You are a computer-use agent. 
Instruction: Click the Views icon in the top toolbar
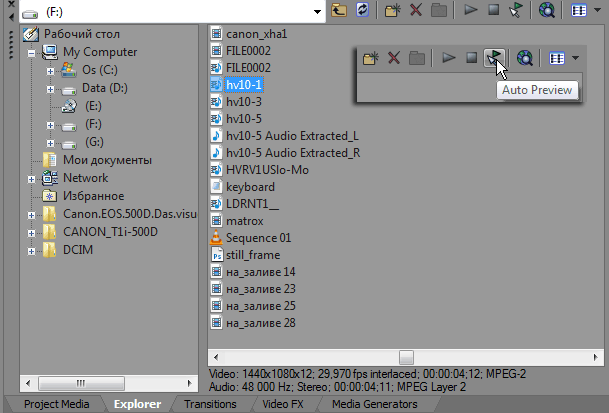coord(579,12)
